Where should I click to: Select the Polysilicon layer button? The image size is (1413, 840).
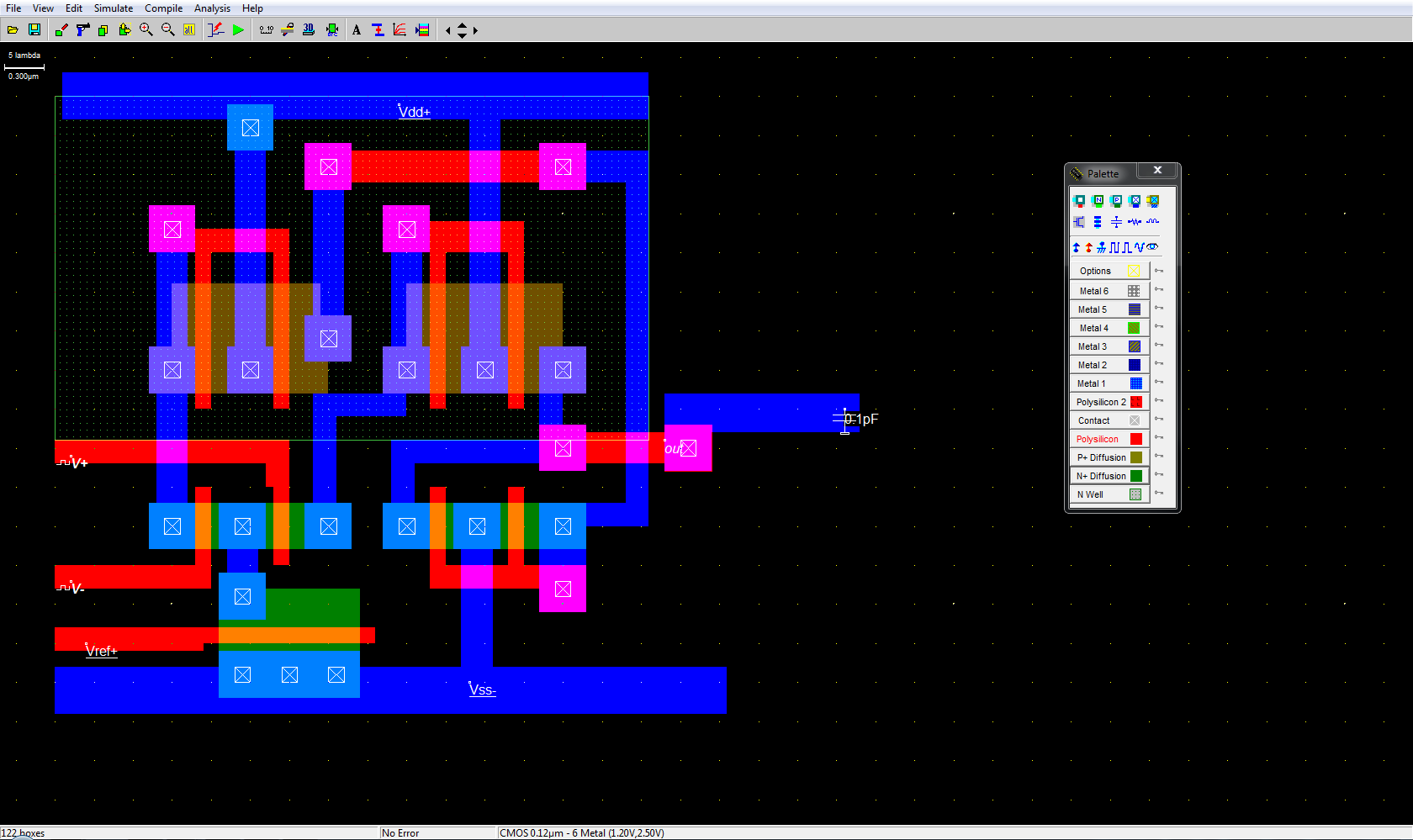coord(1109,439)
